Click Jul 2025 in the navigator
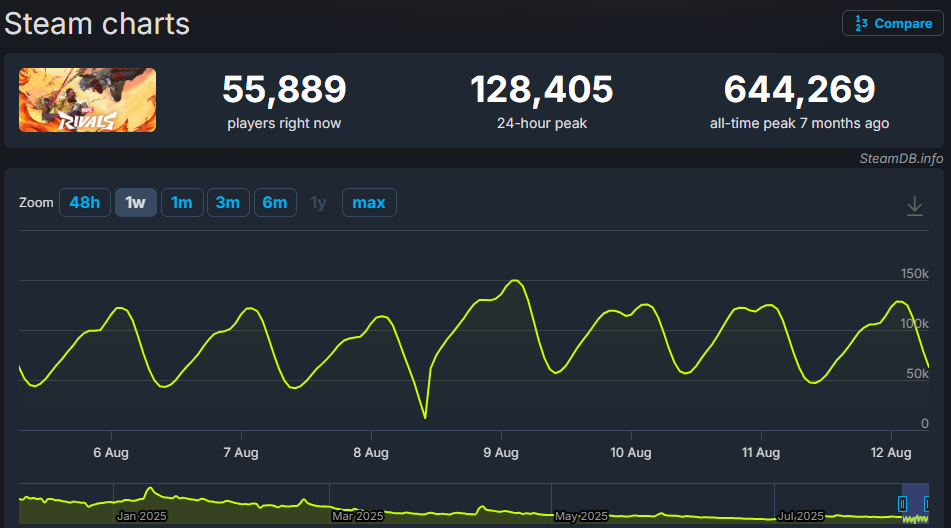This screenshot has height=528, width=951. 801,516
